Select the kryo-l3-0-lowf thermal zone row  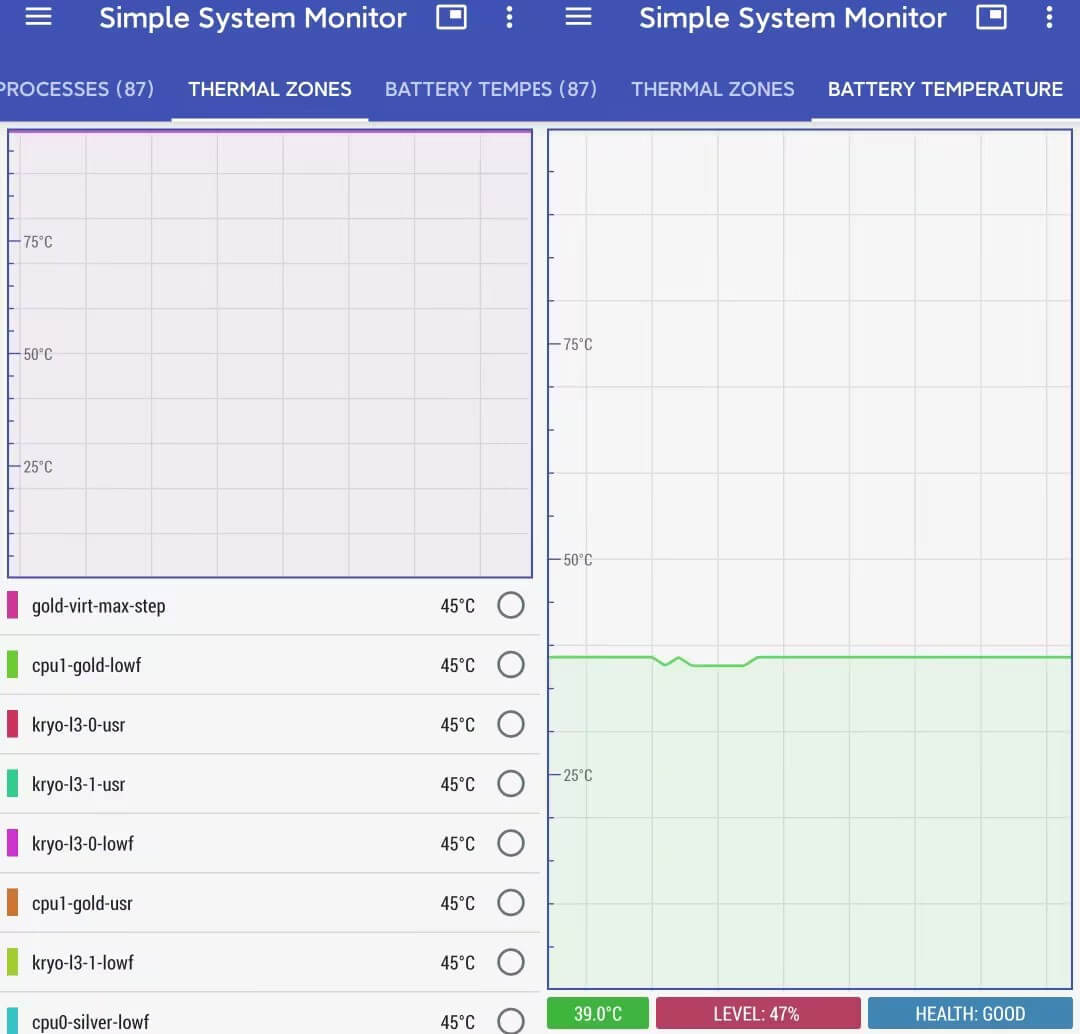(250, 844)
